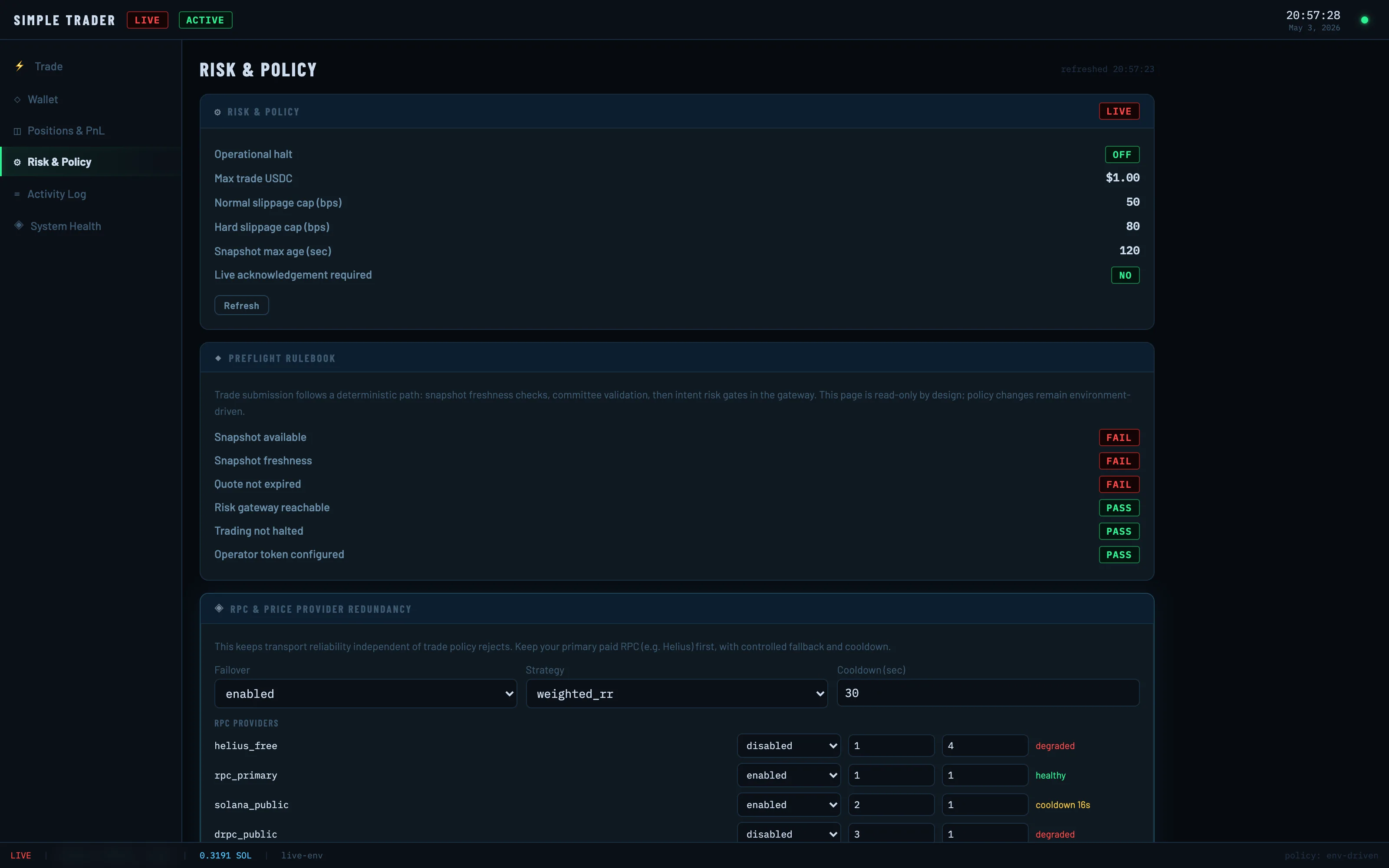Open the Strategy weighted_rr dropdown

(x=677, y=694)
